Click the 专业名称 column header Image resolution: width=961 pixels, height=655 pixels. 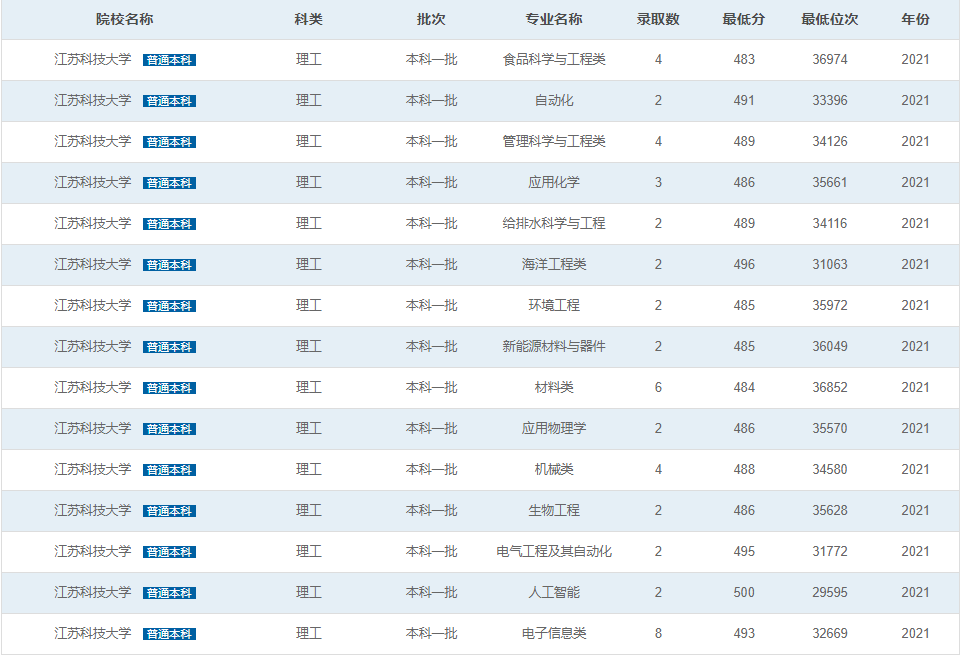point(553,20)
